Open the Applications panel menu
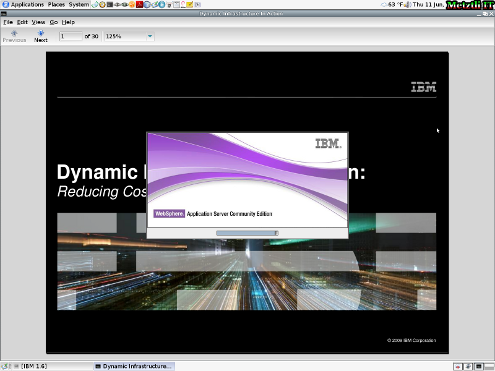This screenshot has width=495, height=371. (27, 4)
